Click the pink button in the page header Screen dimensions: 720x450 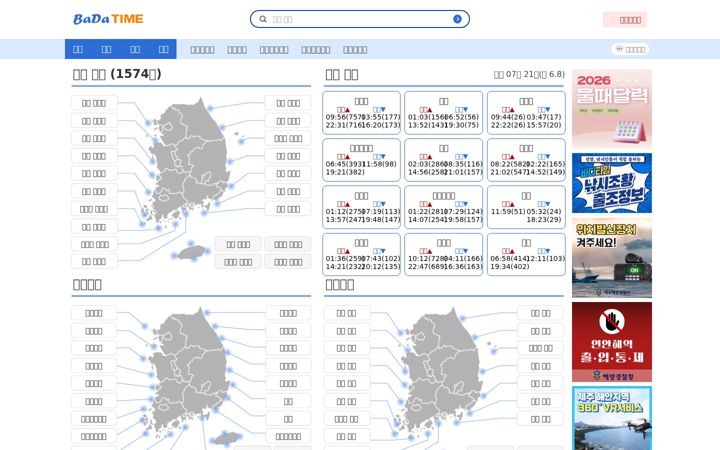(x=625, y=20)
